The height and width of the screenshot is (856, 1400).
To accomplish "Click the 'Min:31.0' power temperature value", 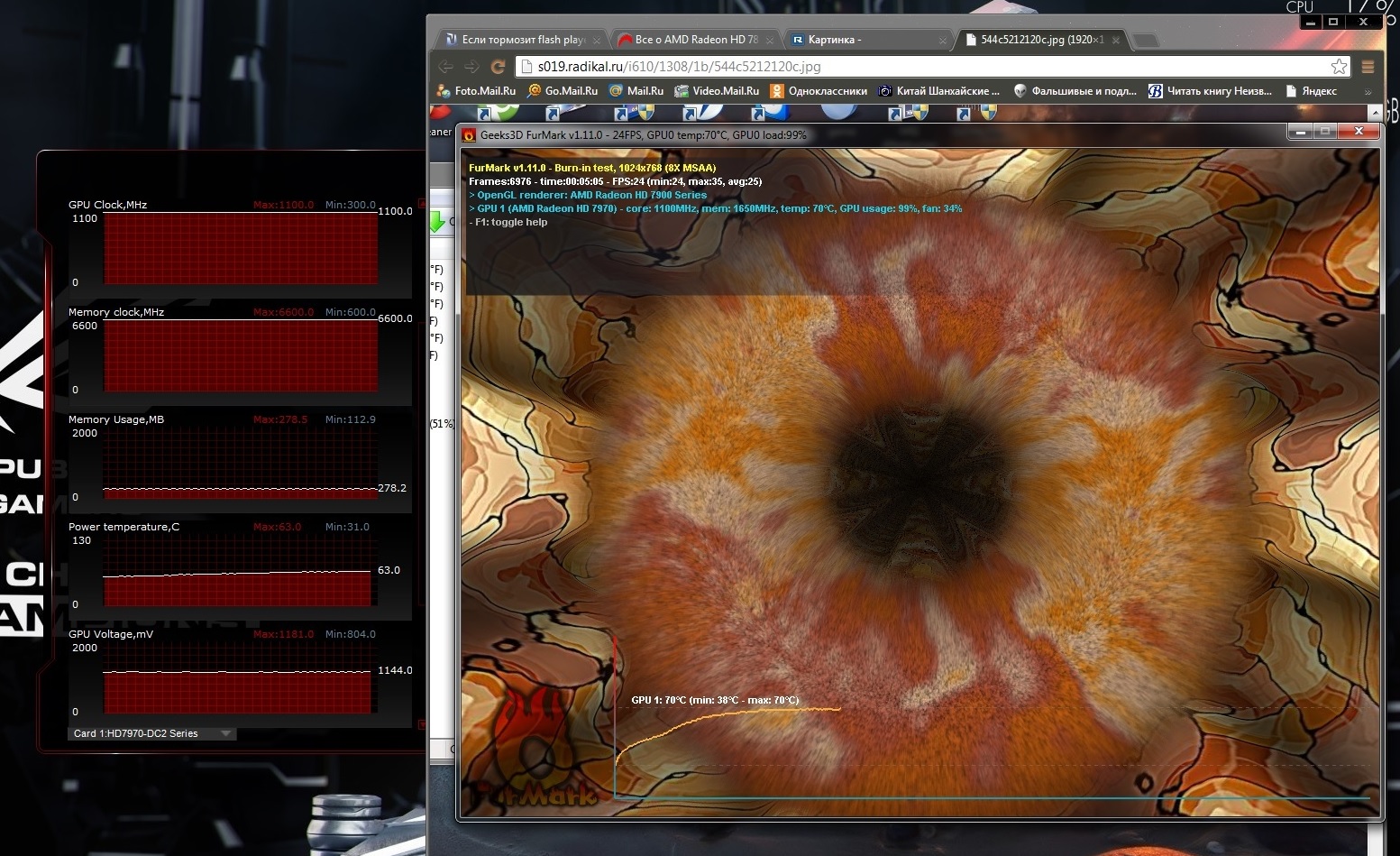I will [347, 527].
